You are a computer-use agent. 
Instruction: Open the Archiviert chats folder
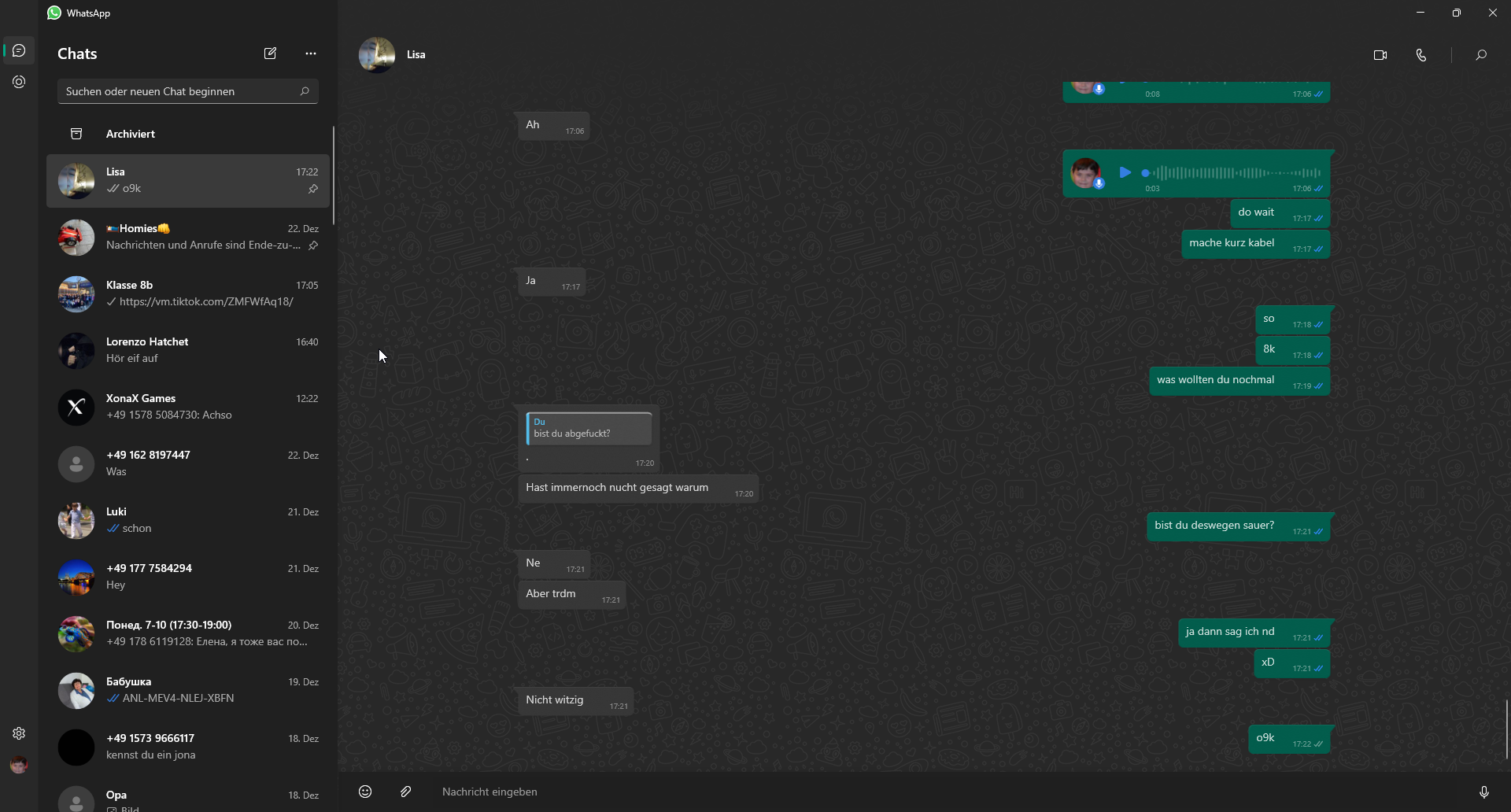click(131, 134)
